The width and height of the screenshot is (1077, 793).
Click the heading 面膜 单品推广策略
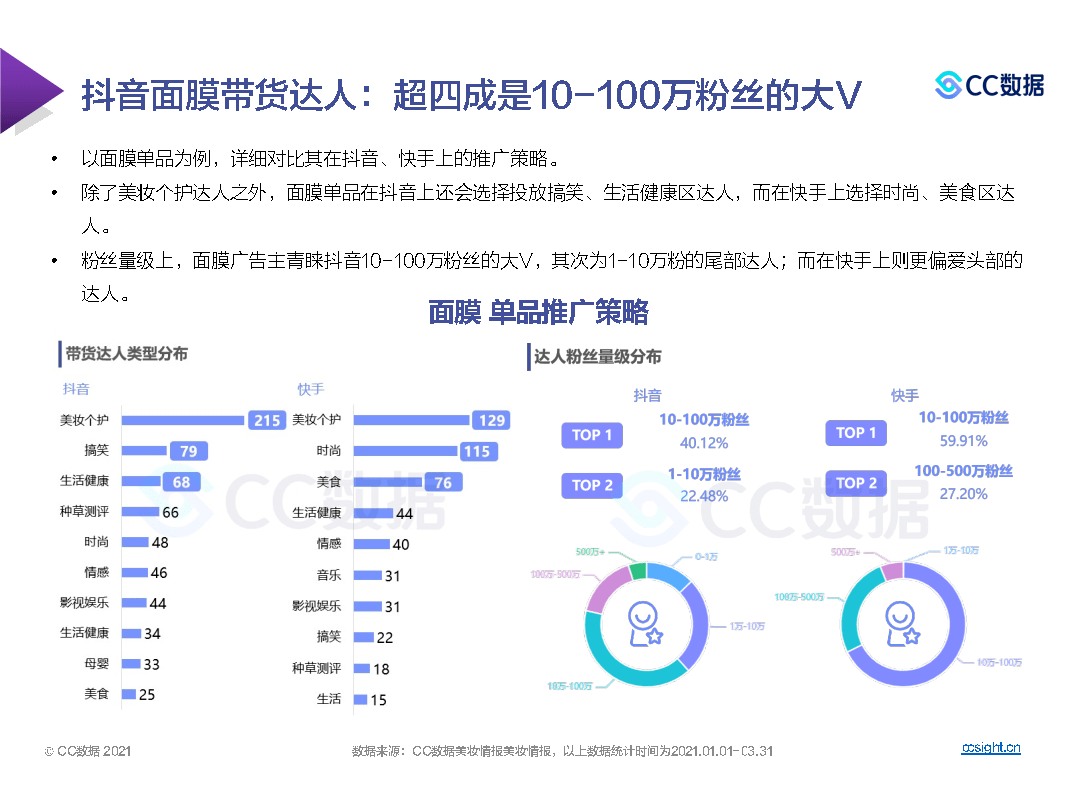538,312
